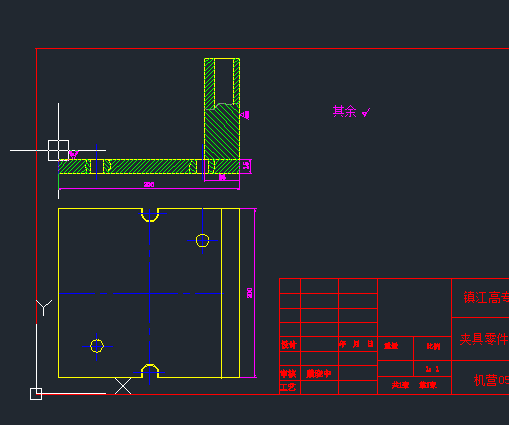Image resolution: width=509 pixels, height=425 pixels.
Task: Select the 工艺 title block label
Action: point(288,388)
